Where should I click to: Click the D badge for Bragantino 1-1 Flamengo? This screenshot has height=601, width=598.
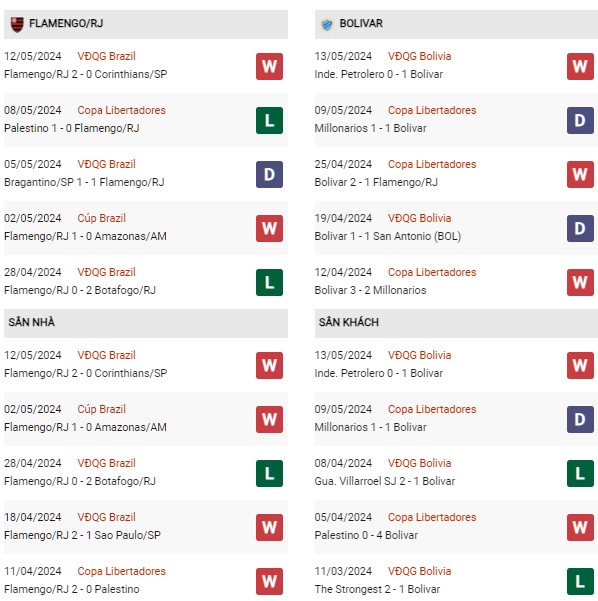click(269, 174)
